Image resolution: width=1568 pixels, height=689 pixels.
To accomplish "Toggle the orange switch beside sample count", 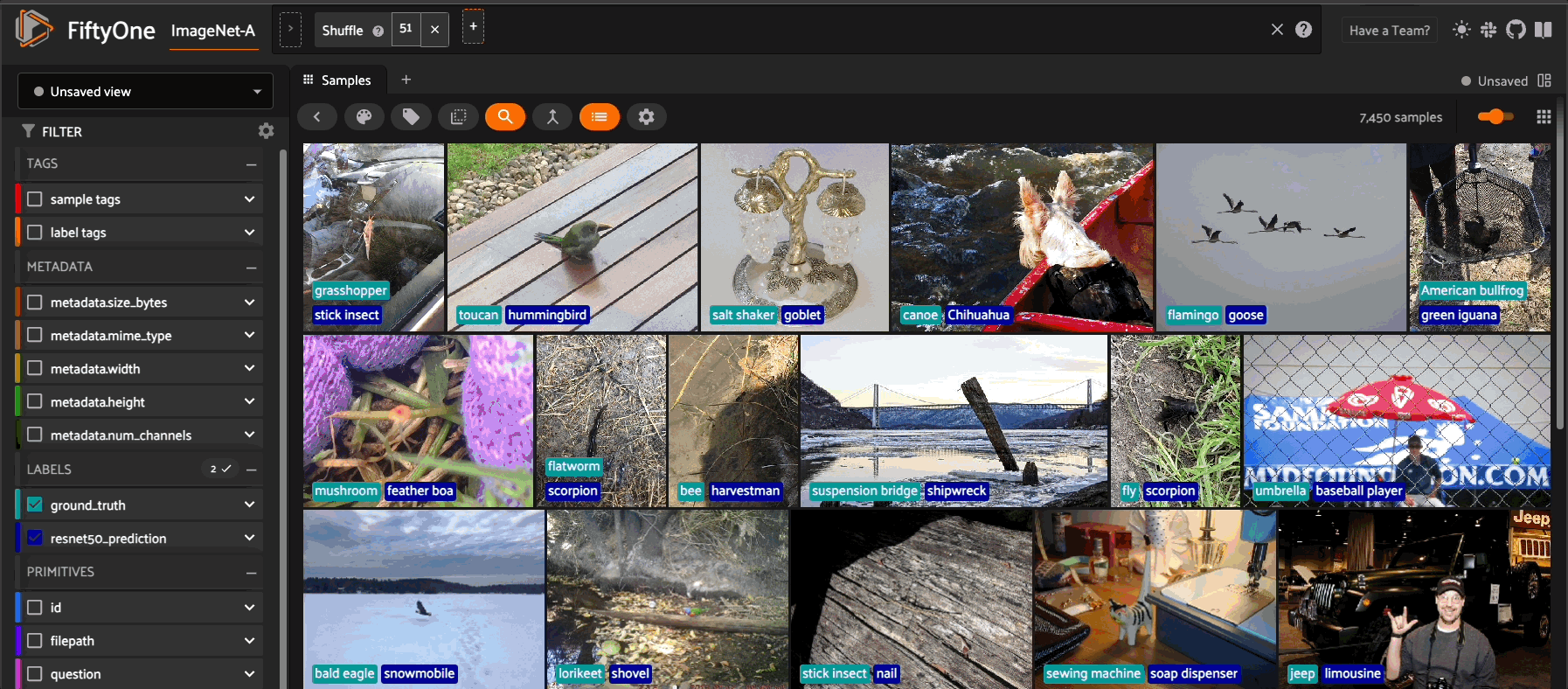I will (x=1495, y=117).
